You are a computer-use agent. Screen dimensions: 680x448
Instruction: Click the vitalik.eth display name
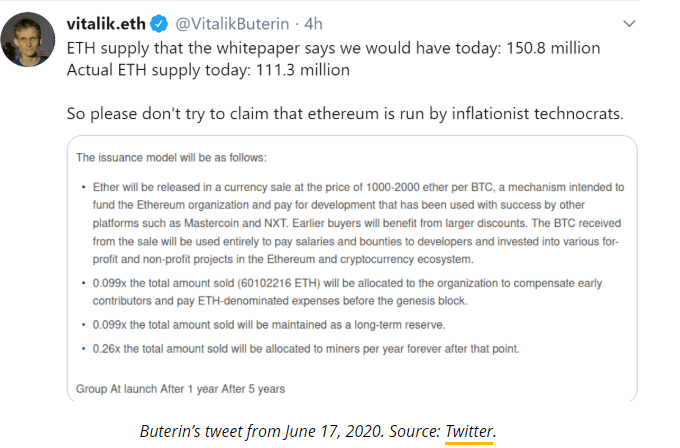(x=106, y=24)
